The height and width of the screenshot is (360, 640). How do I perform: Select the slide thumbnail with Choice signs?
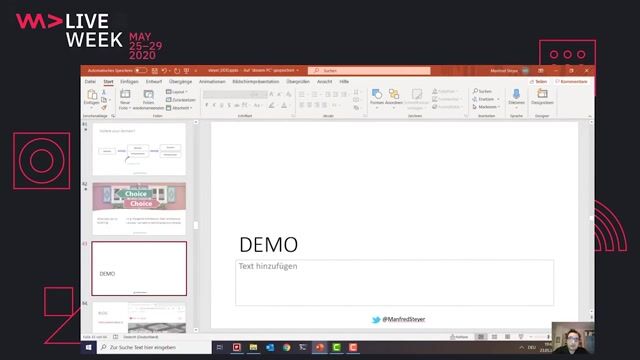coord(139,209)
